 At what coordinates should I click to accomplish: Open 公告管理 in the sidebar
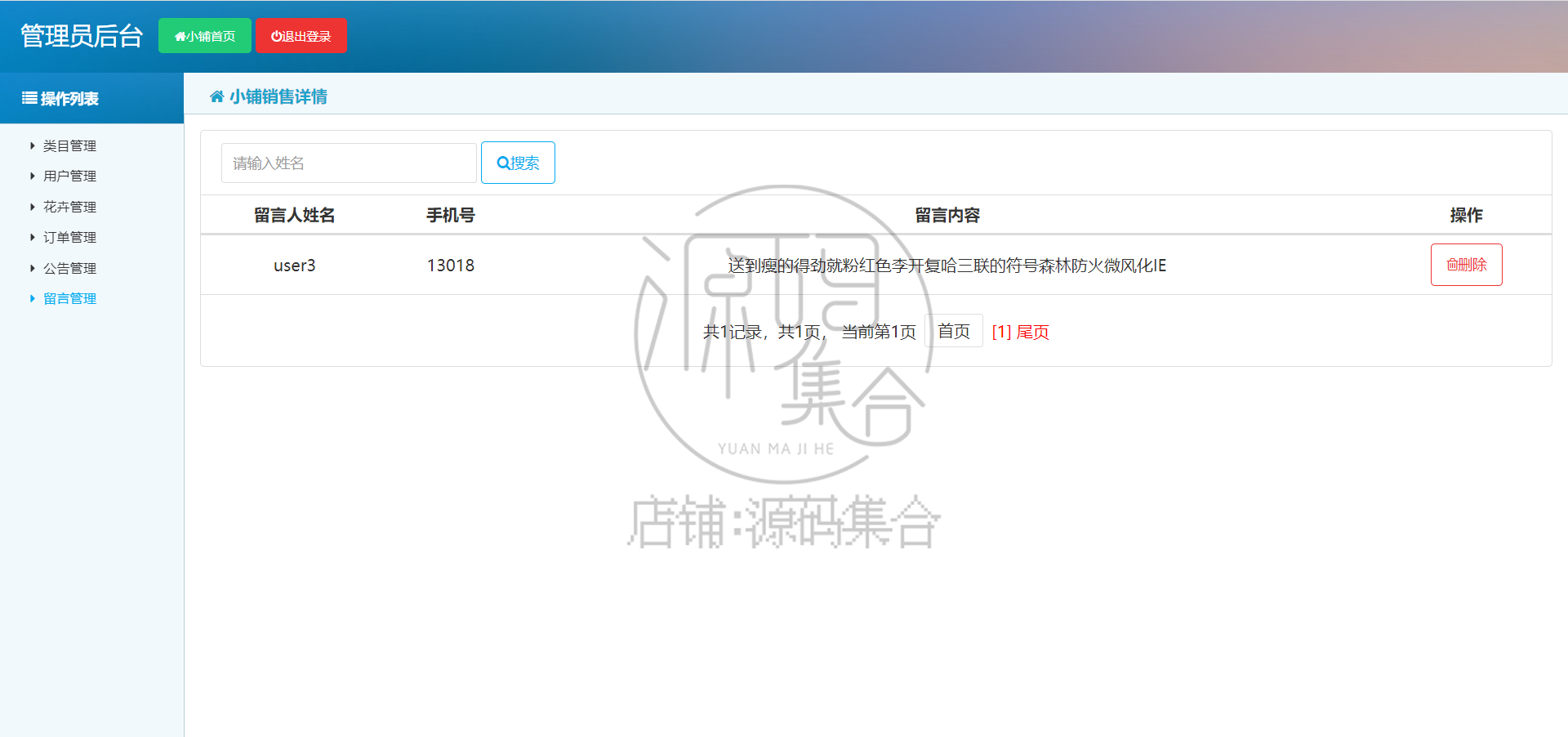coord(69,268)
